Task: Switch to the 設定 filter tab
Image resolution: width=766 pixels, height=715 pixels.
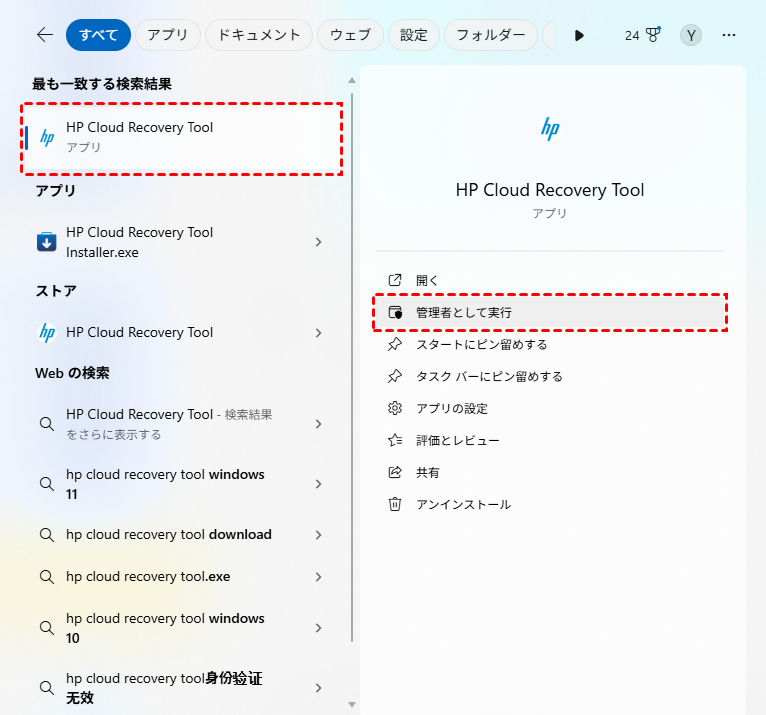Action: click(x=414, y=35)
